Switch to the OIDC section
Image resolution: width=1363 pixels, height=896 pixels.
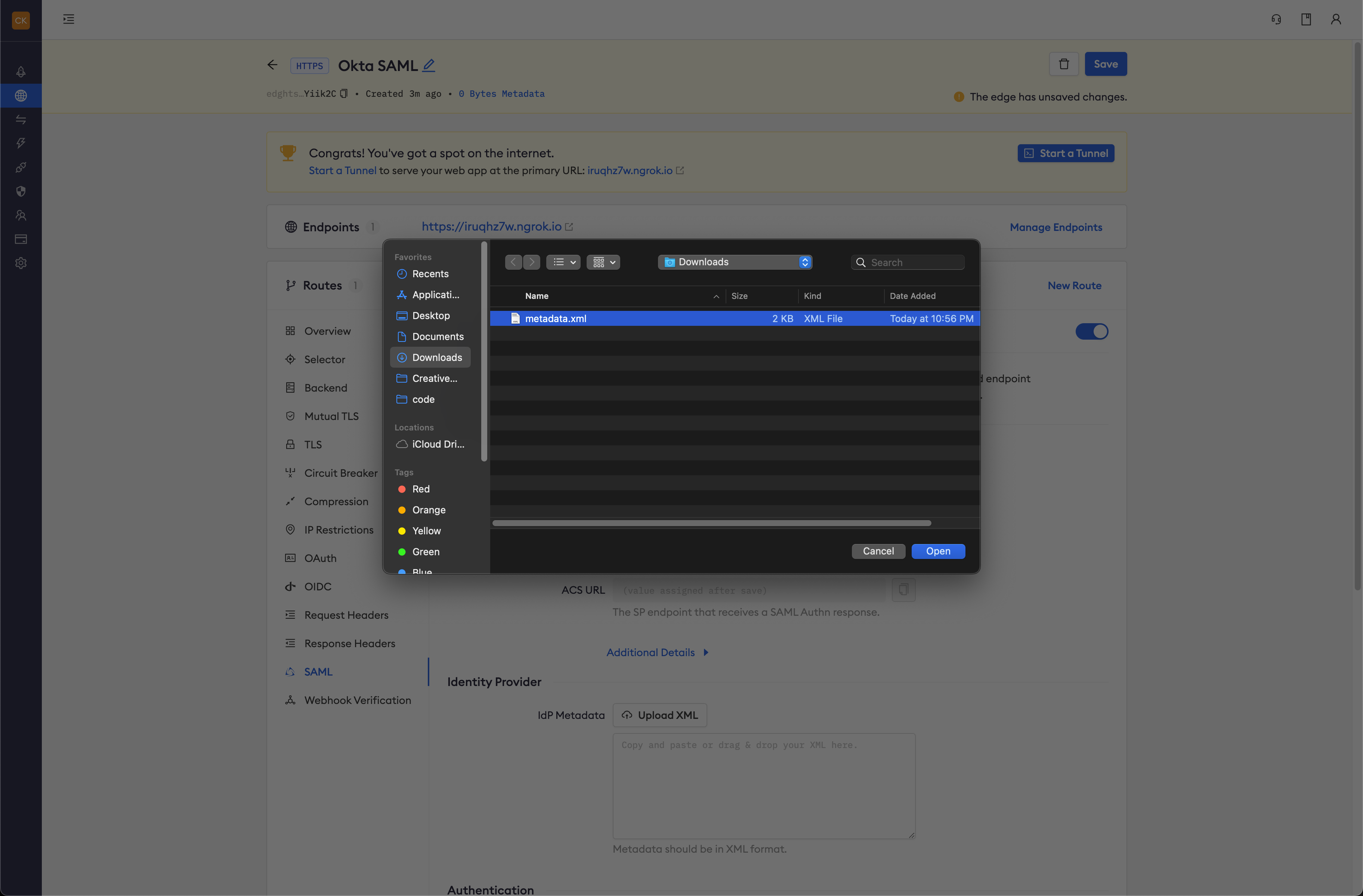coord(318,586)
